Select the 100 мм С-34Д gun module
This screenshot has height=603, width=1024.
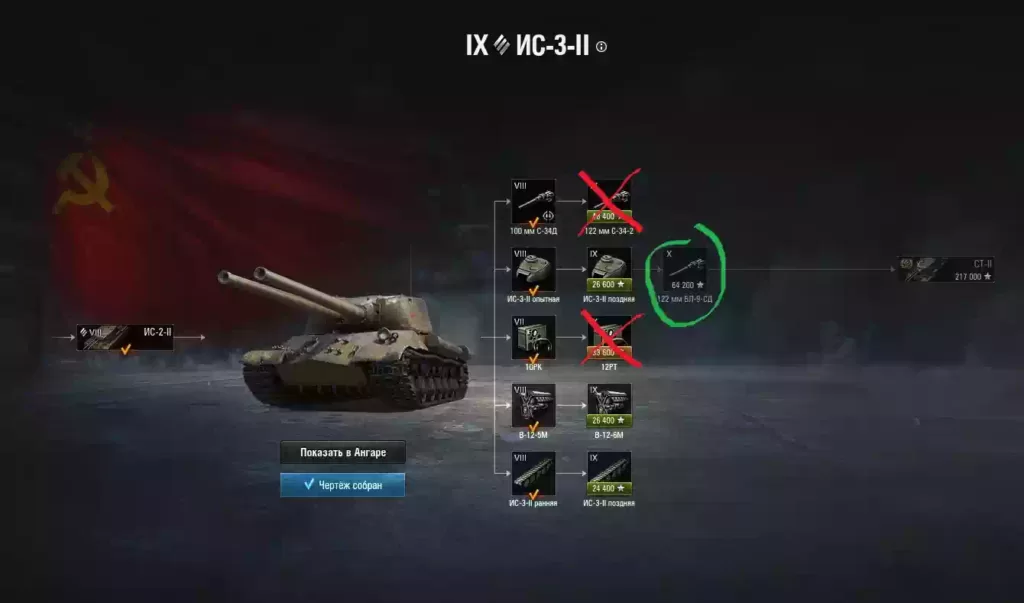tap(534, 202)
